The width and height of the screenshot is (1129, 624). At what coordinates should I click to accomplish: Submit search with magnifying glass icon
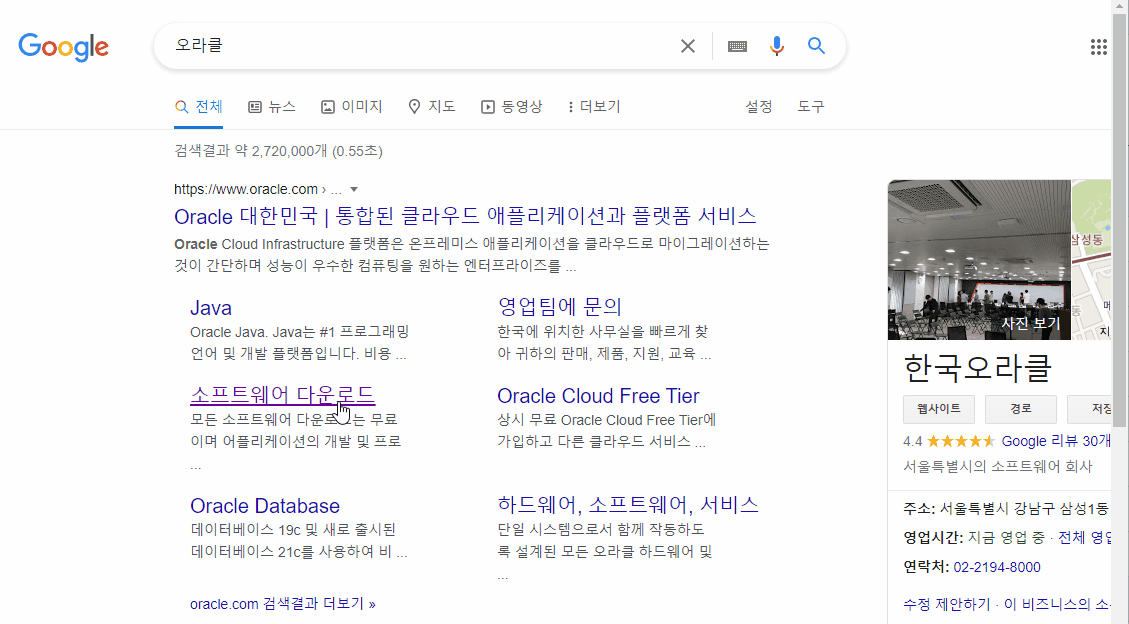pyautogui.click(x=816, y=46)
